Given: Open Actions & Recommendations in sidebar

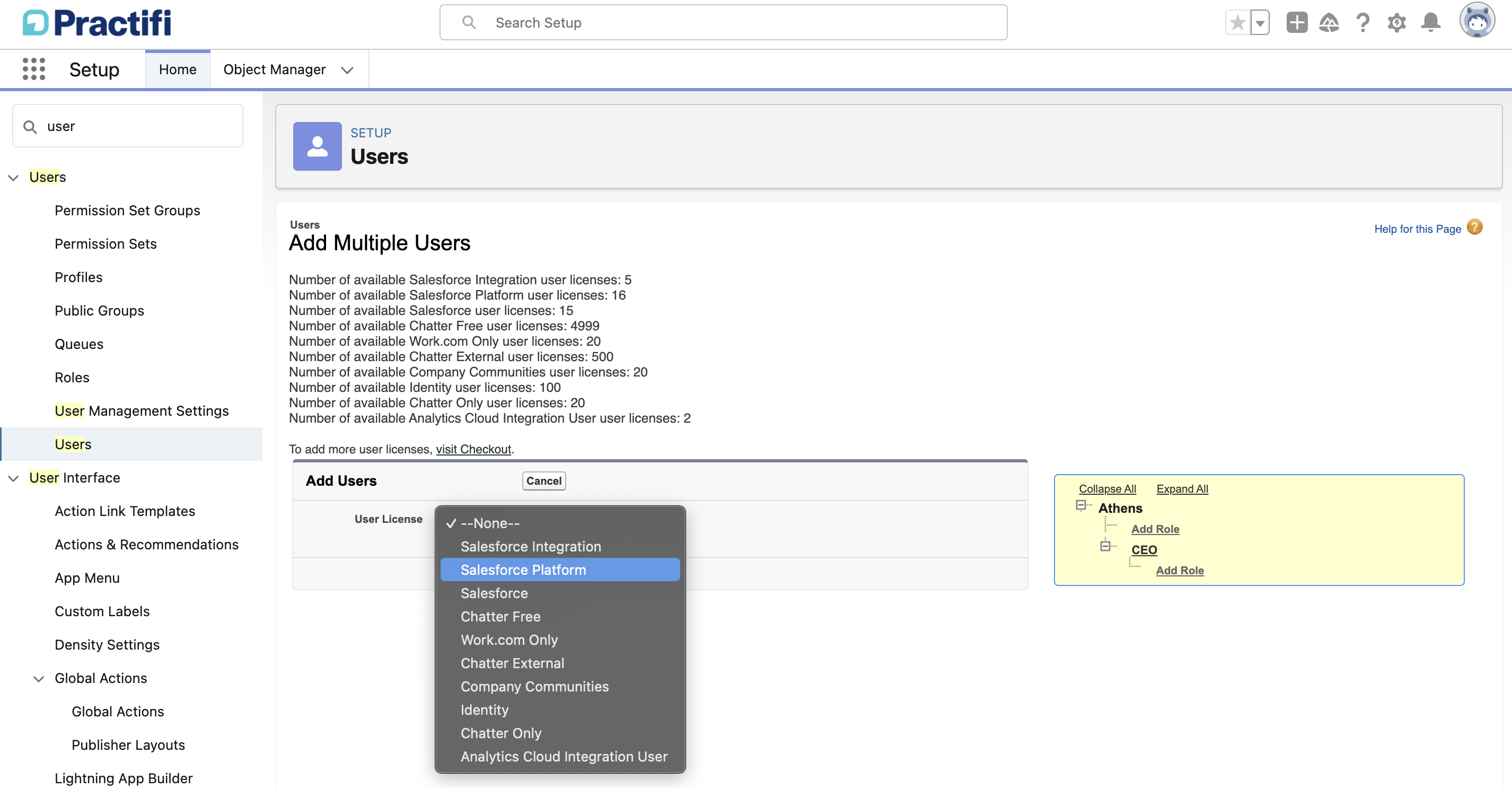Looking at the screenshot, I should tap(147, 544).
